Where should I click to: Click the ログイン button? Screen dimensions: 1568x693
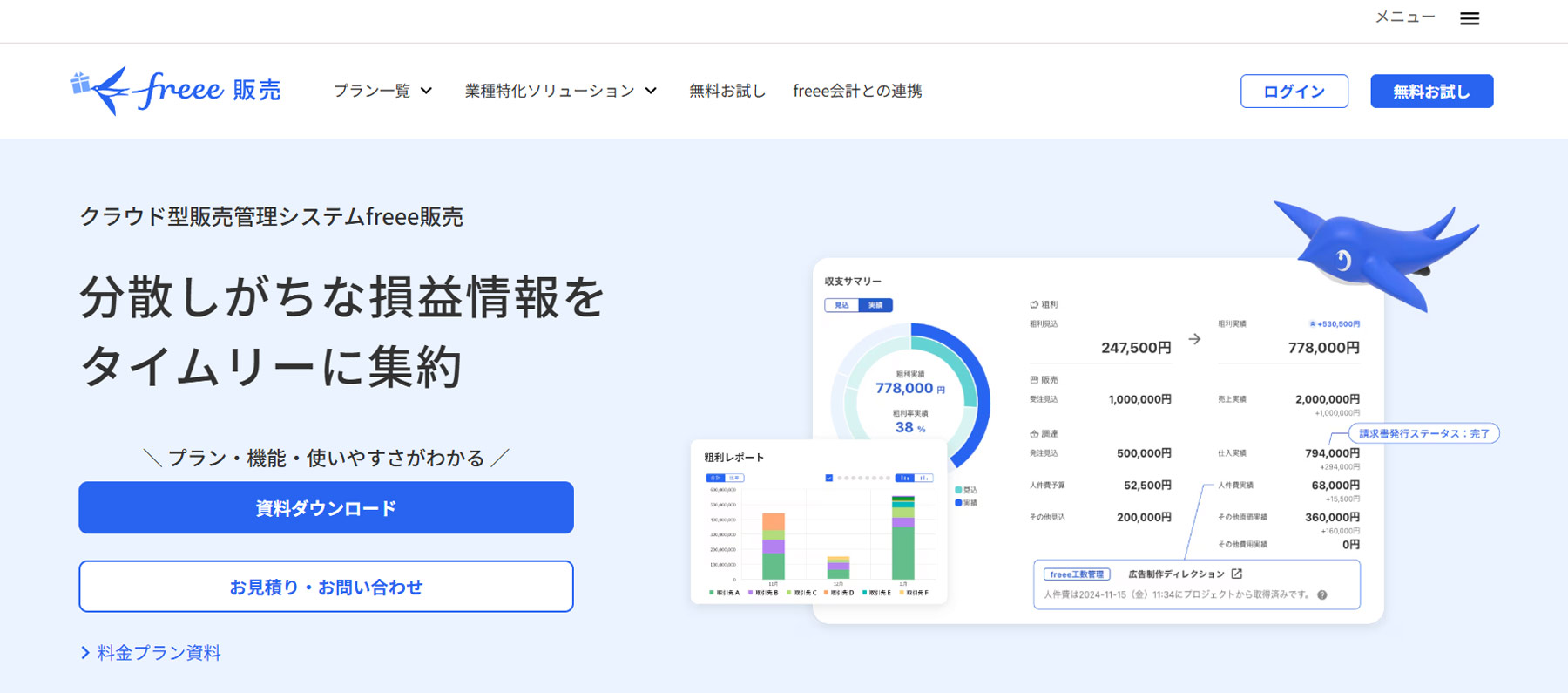click(1294, 92)
